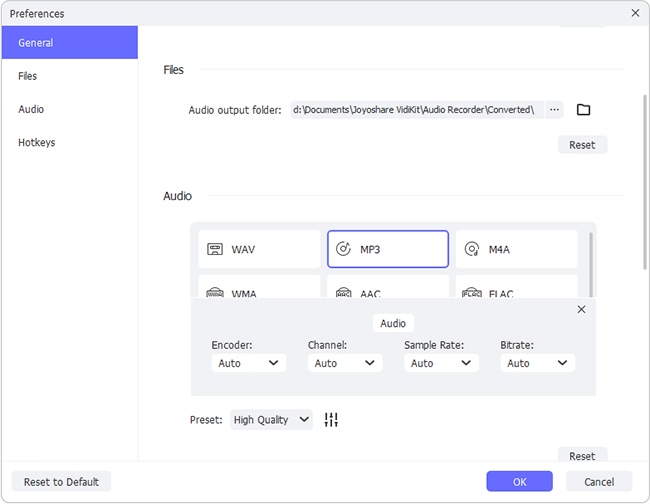Select the WAV format card

(259, 249)
